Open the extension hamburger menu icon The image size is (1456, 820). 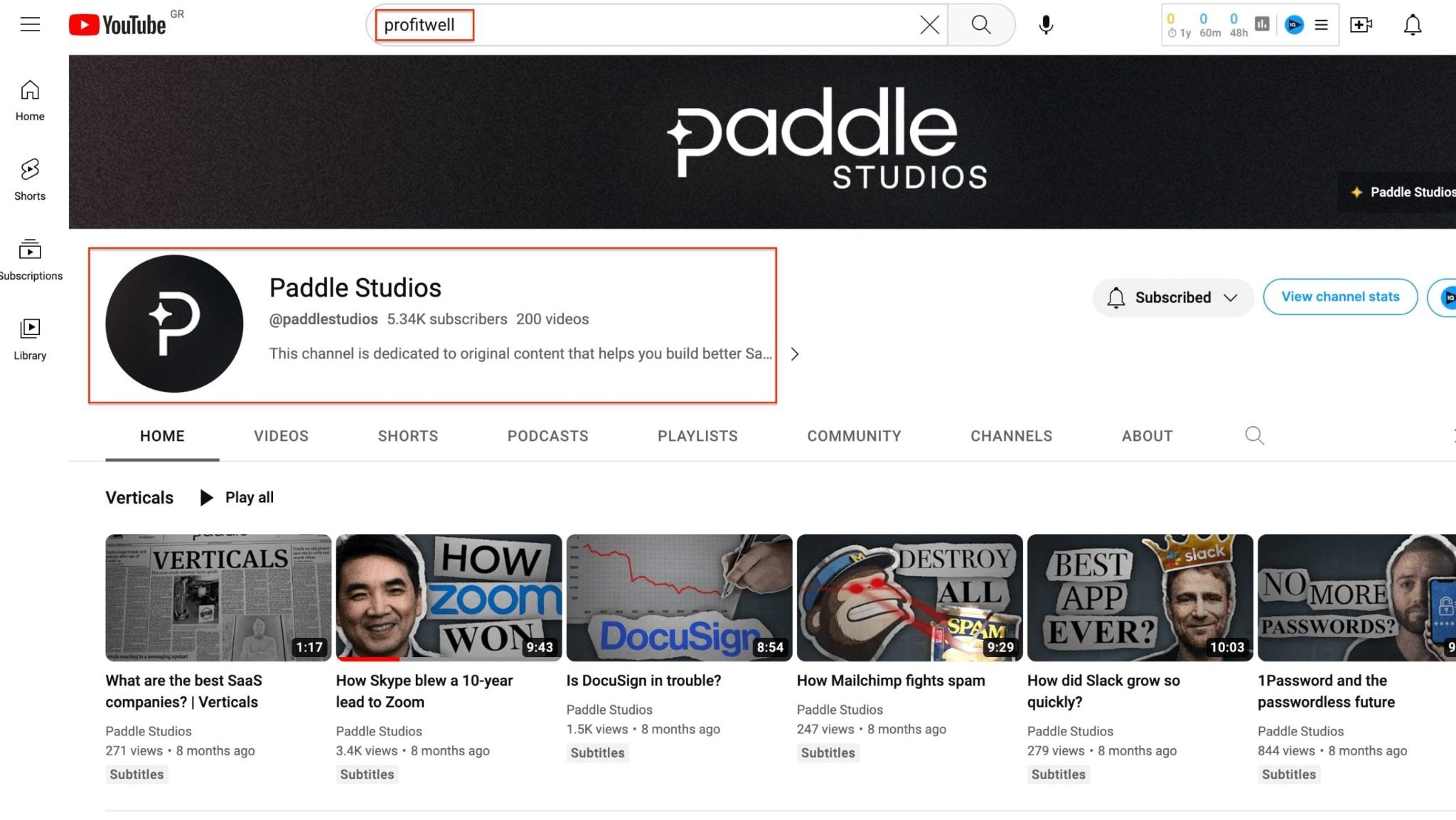click(x=1322, y=25)
